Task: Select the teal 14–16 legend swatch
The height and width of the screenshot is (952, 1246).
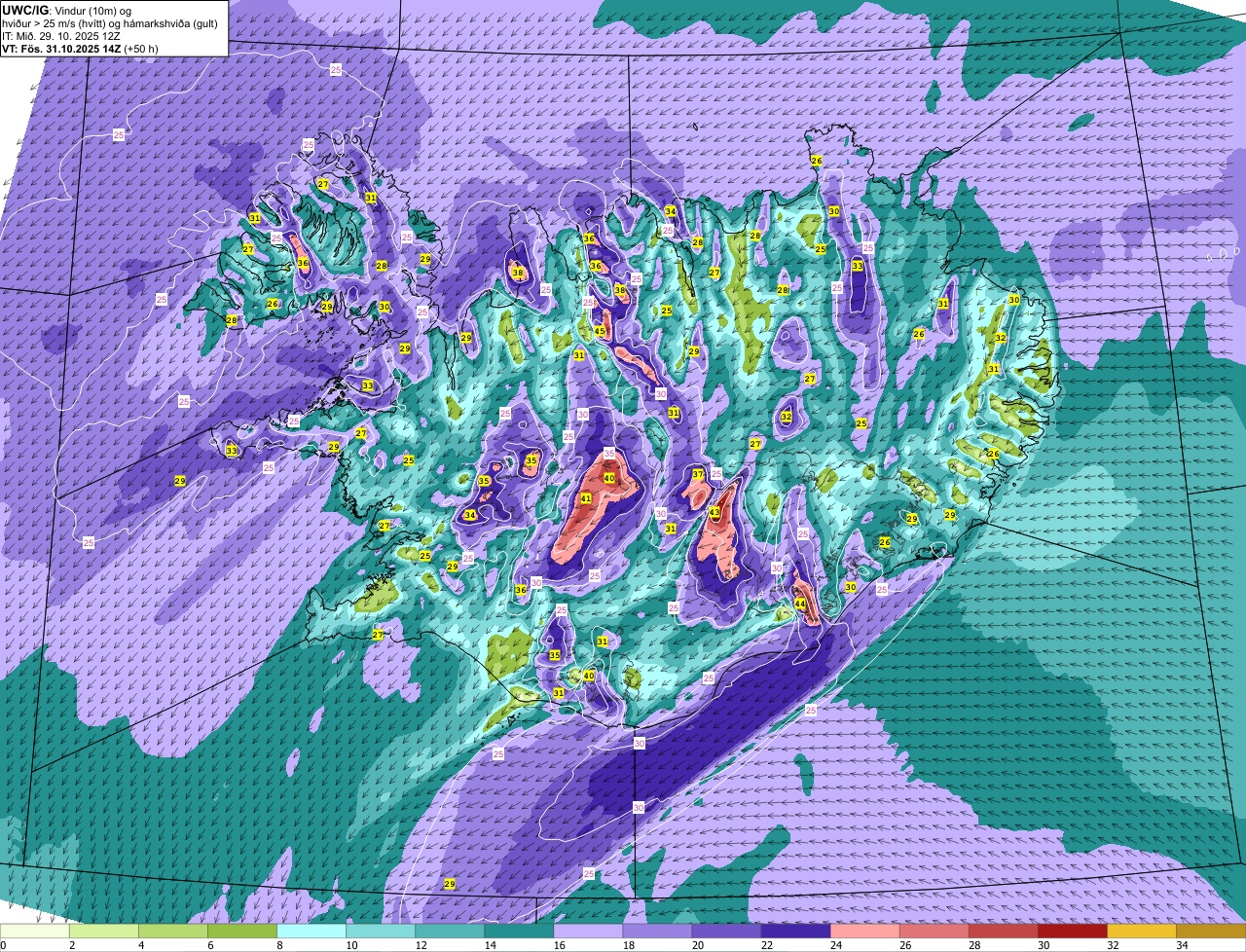Action: coord(519,932)
